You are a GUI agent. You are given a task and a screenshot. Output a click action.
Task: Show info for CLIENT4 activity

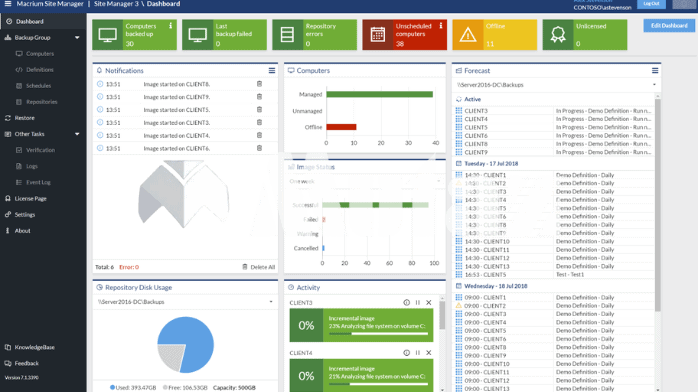406,353
